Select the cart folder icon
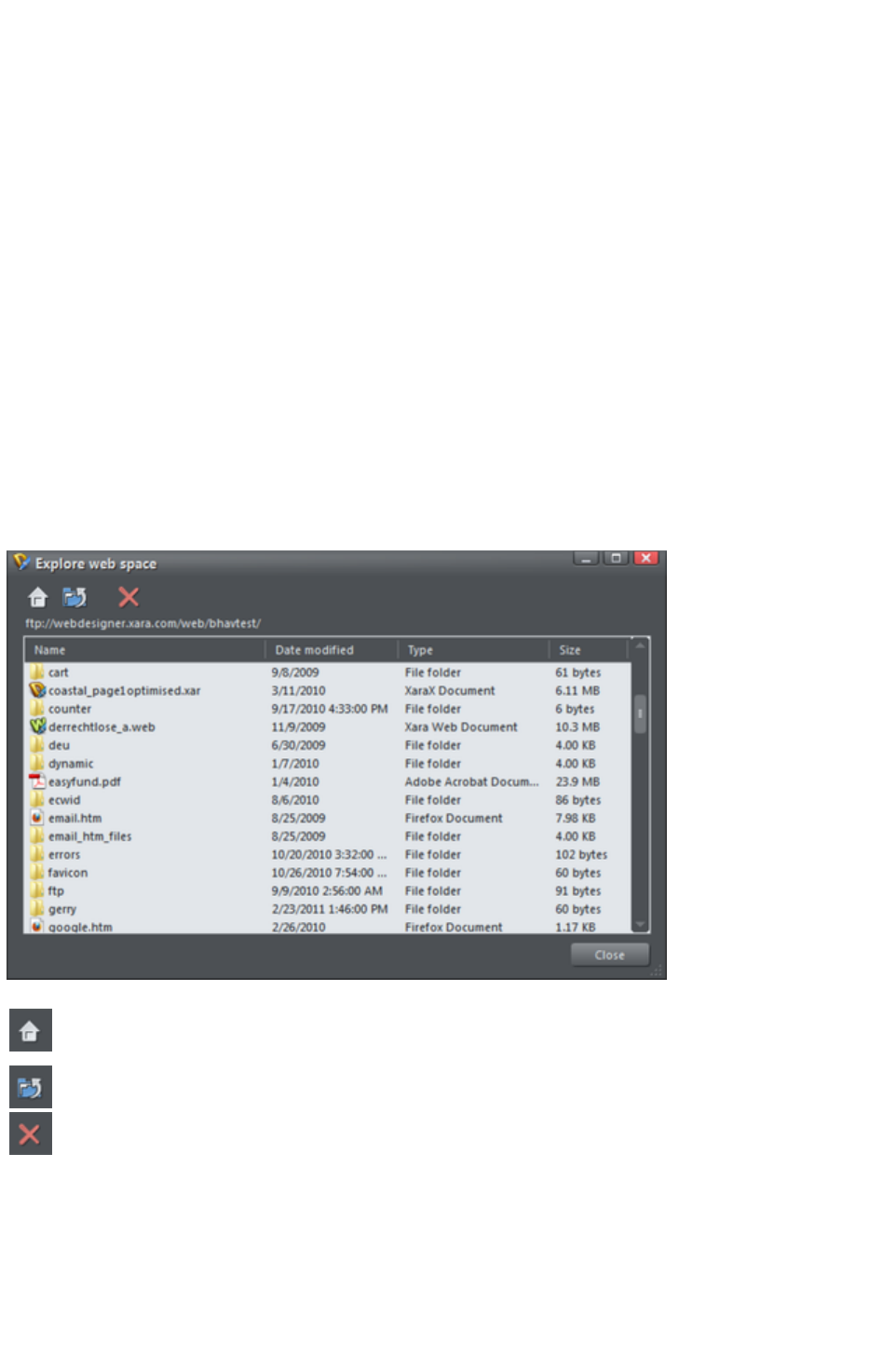The image size is (896, 1357). tap(37, 672)
